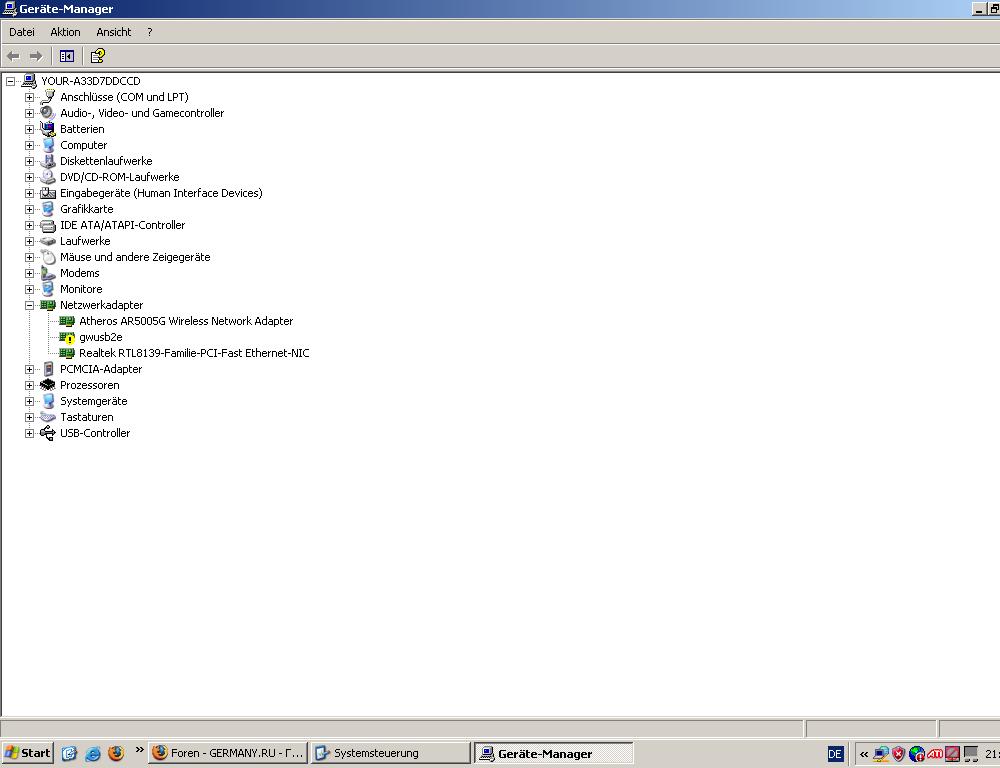Switch to Foren - GERMANY.RU taskbar window
1000x768 pixels.
click(228, 753)
